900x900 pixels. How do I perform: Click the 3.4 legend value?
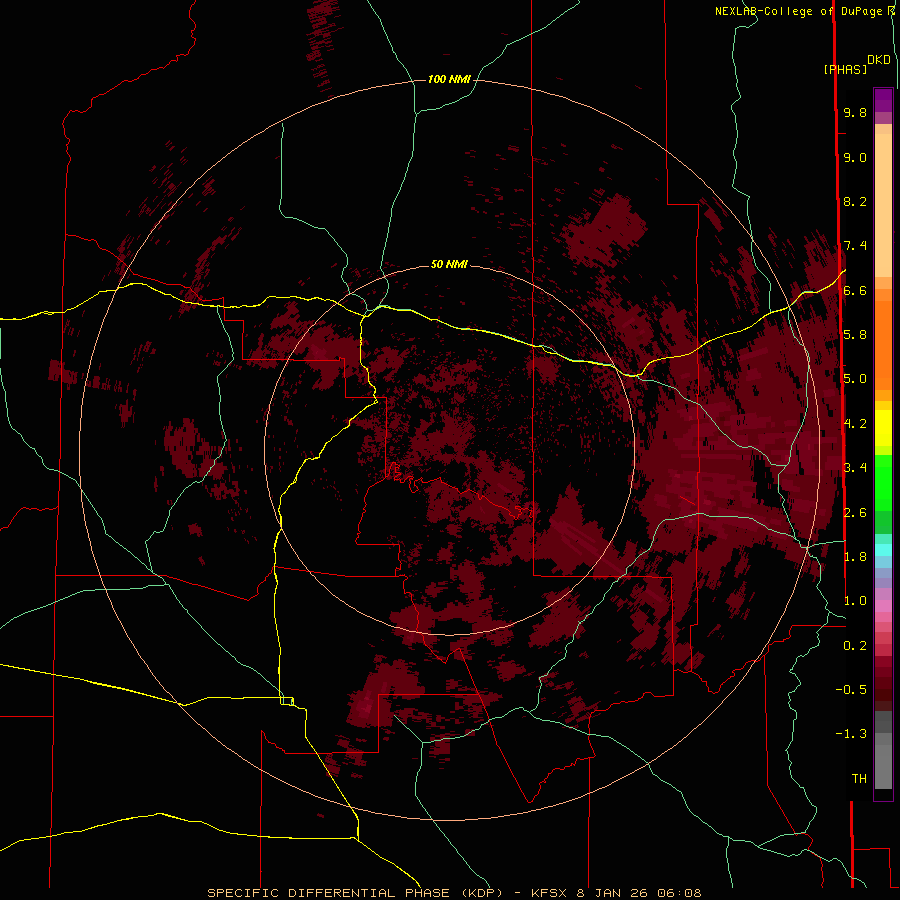pos(855,468)
